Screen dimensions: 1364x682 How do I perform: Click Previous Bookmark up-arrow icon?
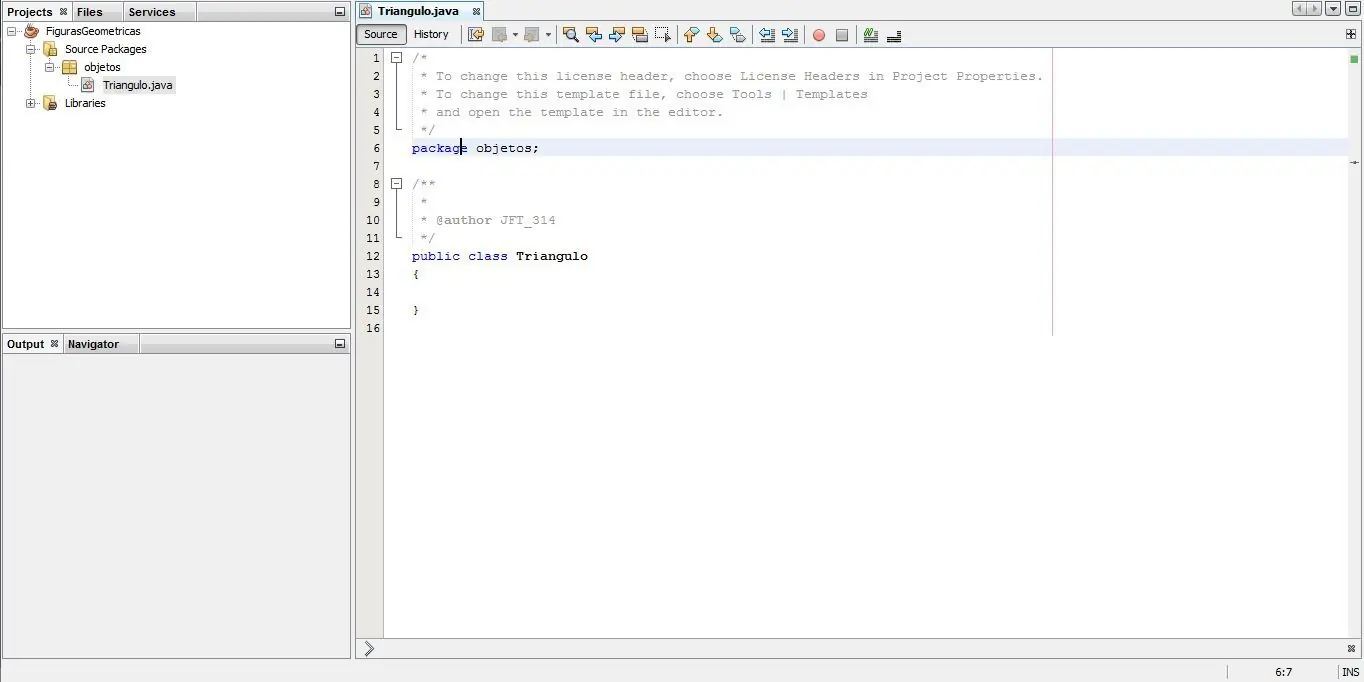point(691,34)
